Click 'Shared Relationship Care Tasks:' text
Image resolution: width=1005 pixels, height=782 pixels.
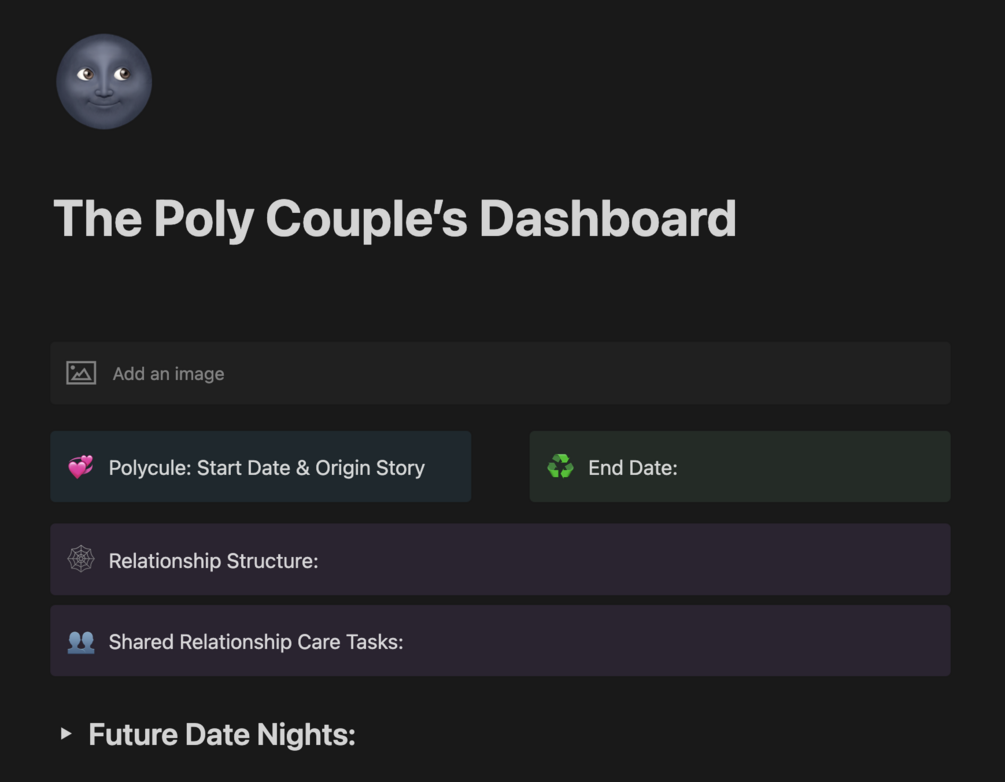(256, 642)
